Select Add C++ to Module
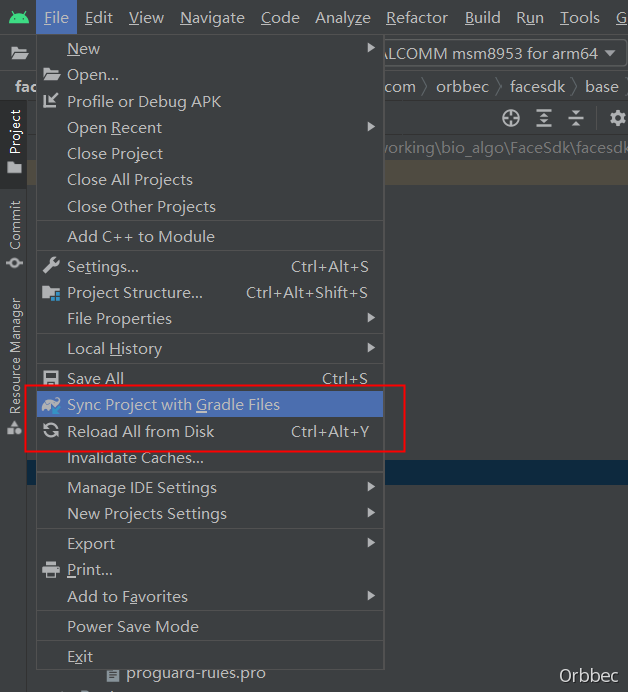Screen dimensions: 628x692 pyautogui.click(x=210, y=237)
